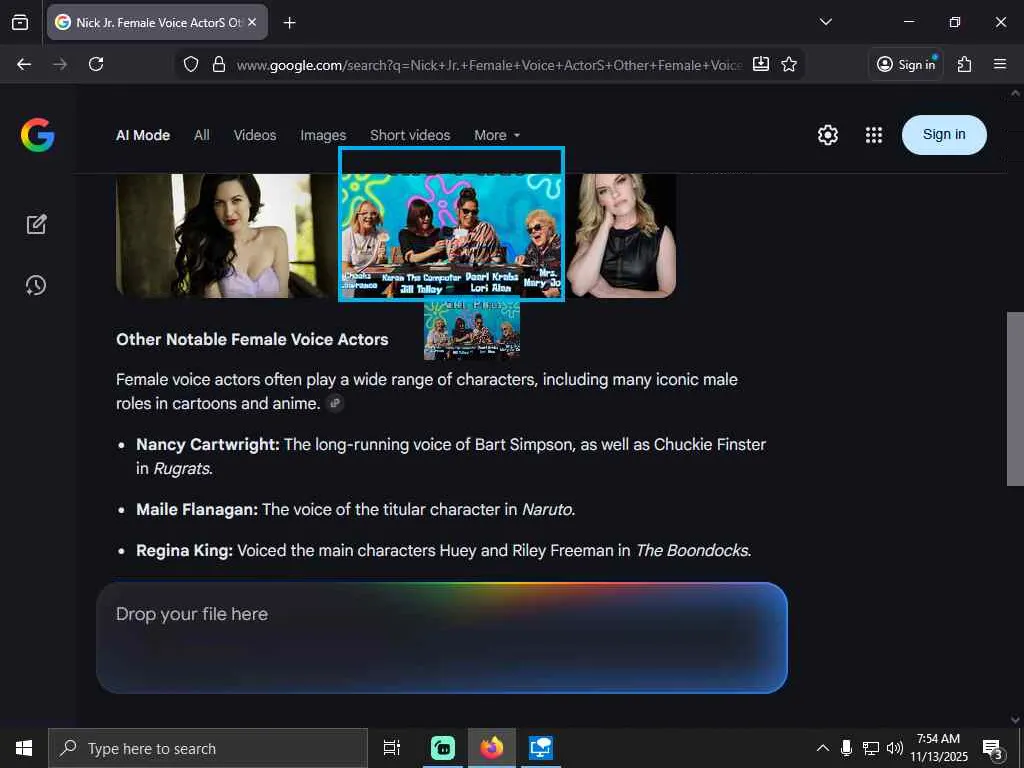Click the Drop your file here box

pos(441,637)
